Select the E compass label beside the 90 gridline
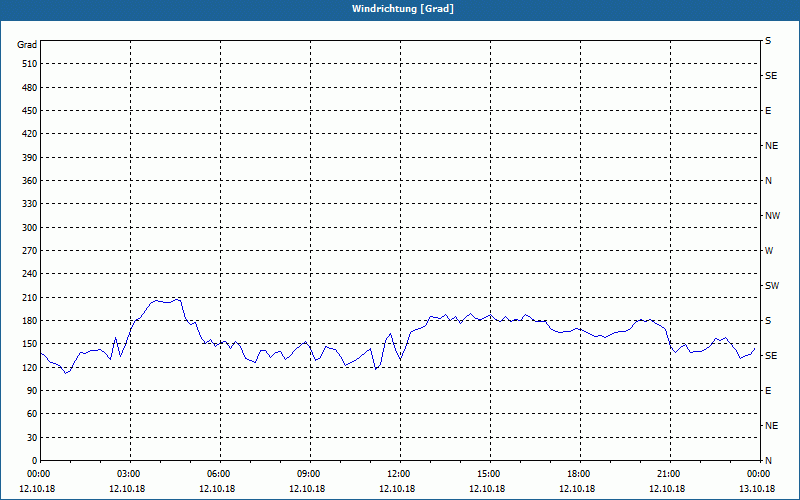Screen dimensions: 800x500 click(768, 391)
